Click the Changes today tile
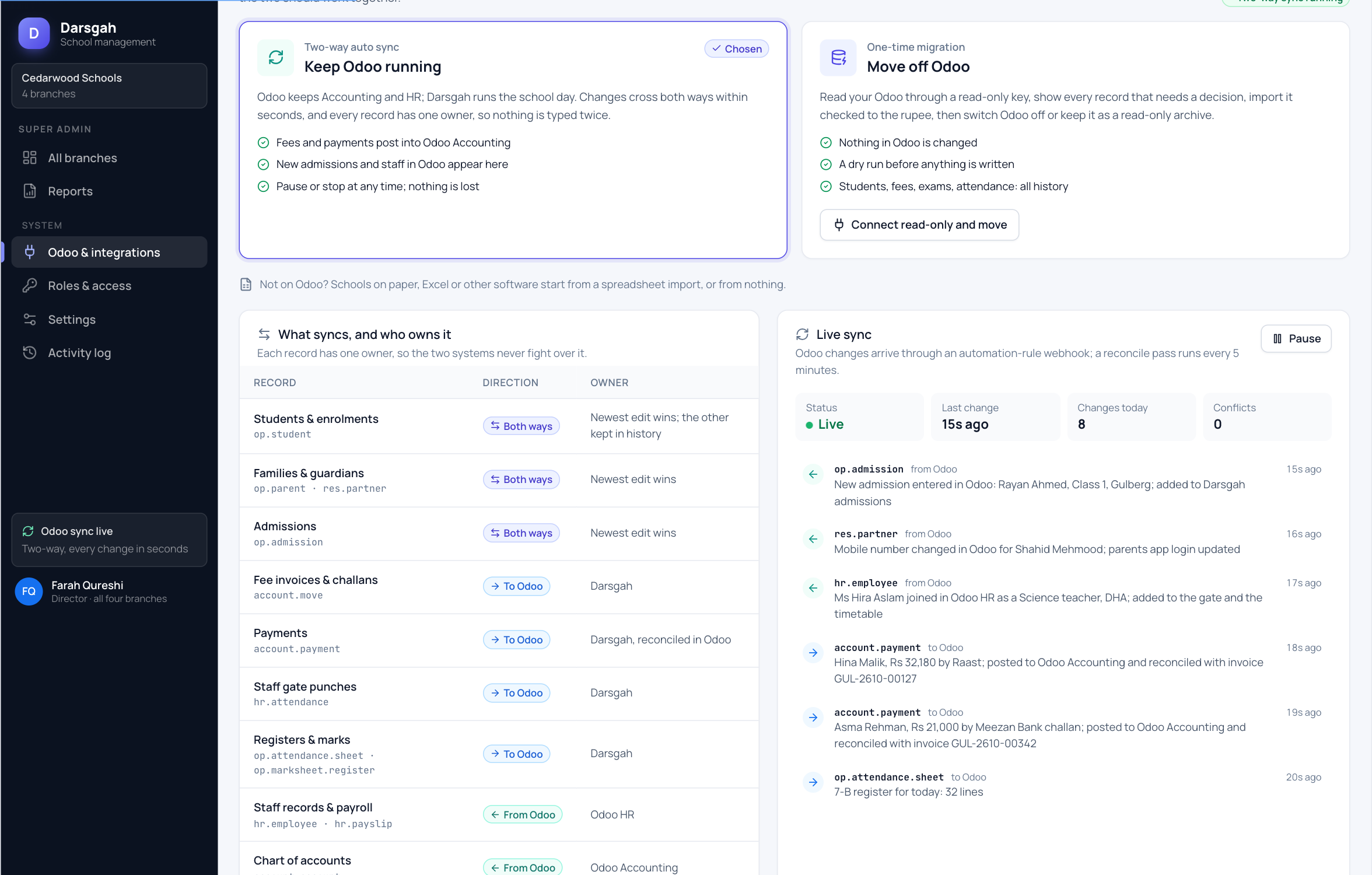 tap(1131, 416)
